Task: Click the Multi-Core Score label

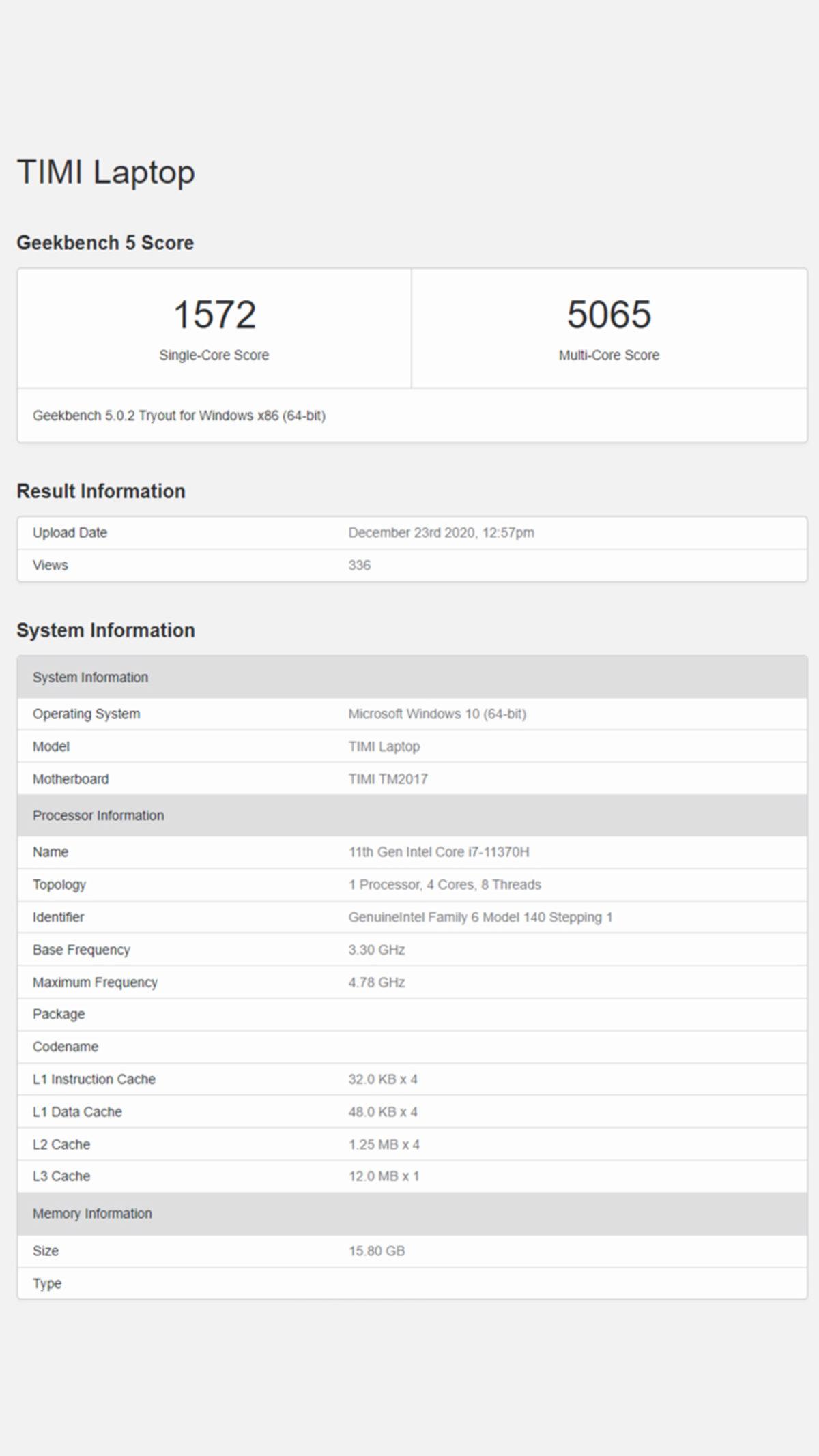Action: pyautogui.click(x=609, y=355)
